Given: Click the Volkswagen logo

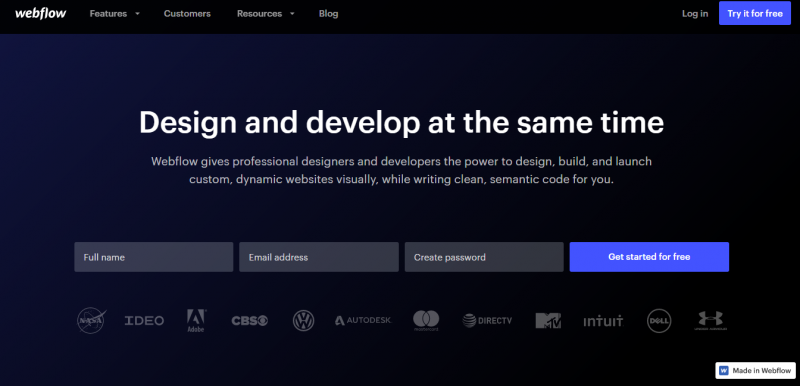Looking at the screenshot, I should coord(304,321).
